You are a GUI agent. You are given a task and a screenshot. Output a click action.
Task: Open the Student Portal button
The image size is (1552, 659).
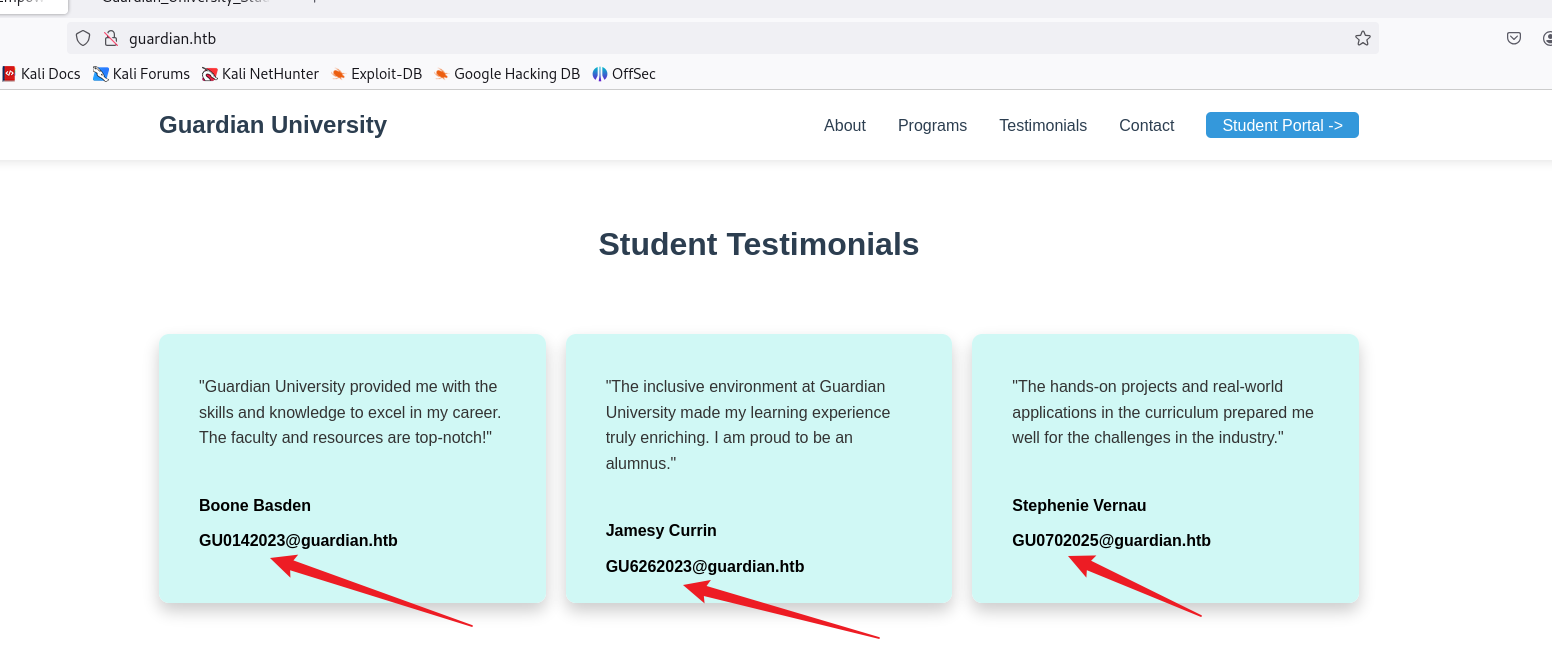(1282, 125)
